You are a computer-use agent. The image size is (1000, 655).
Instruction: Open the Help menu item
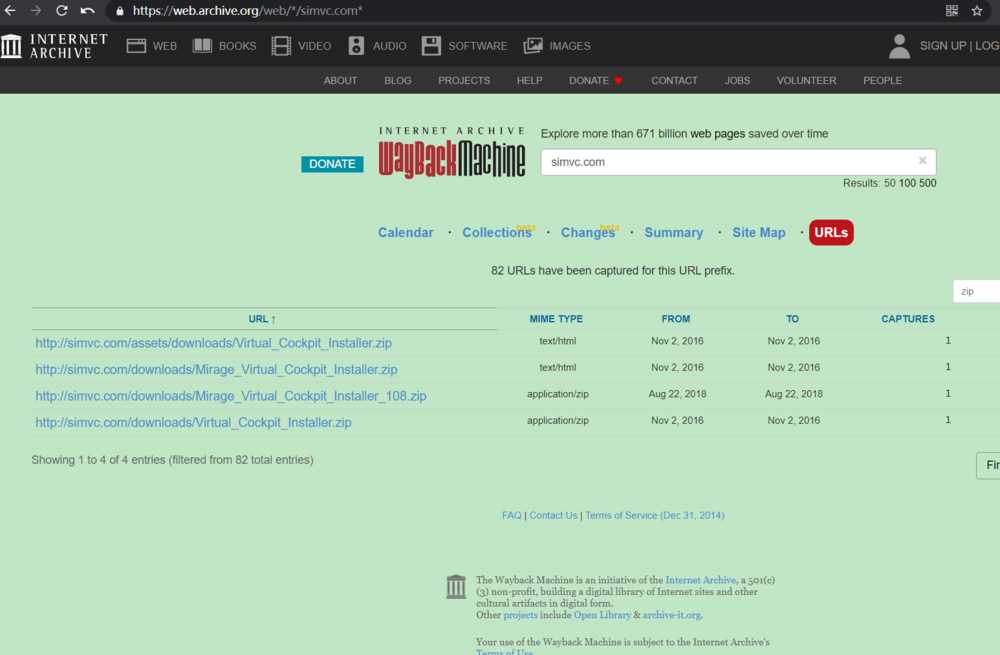[x=529, y=80]
